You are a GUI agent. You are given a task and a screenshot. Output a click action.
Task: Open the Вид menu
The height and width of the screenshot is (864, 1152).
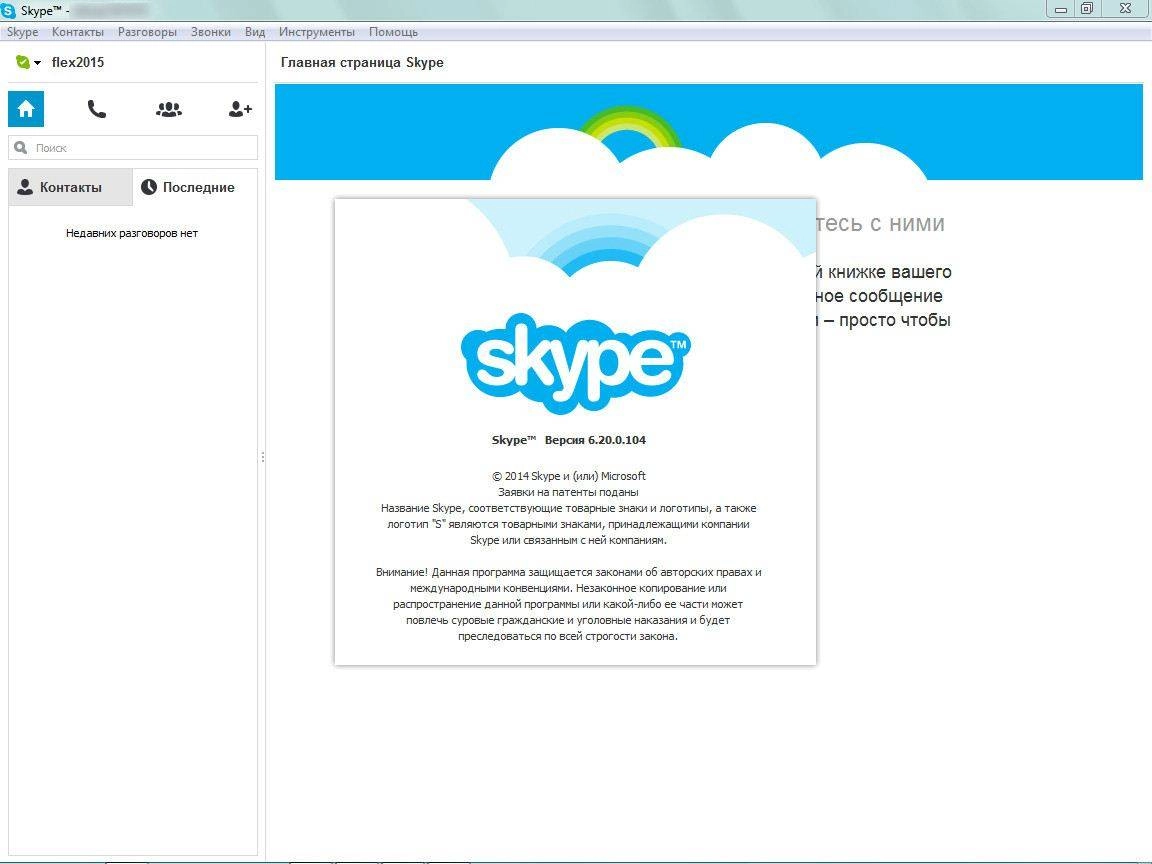coord(255,32)
